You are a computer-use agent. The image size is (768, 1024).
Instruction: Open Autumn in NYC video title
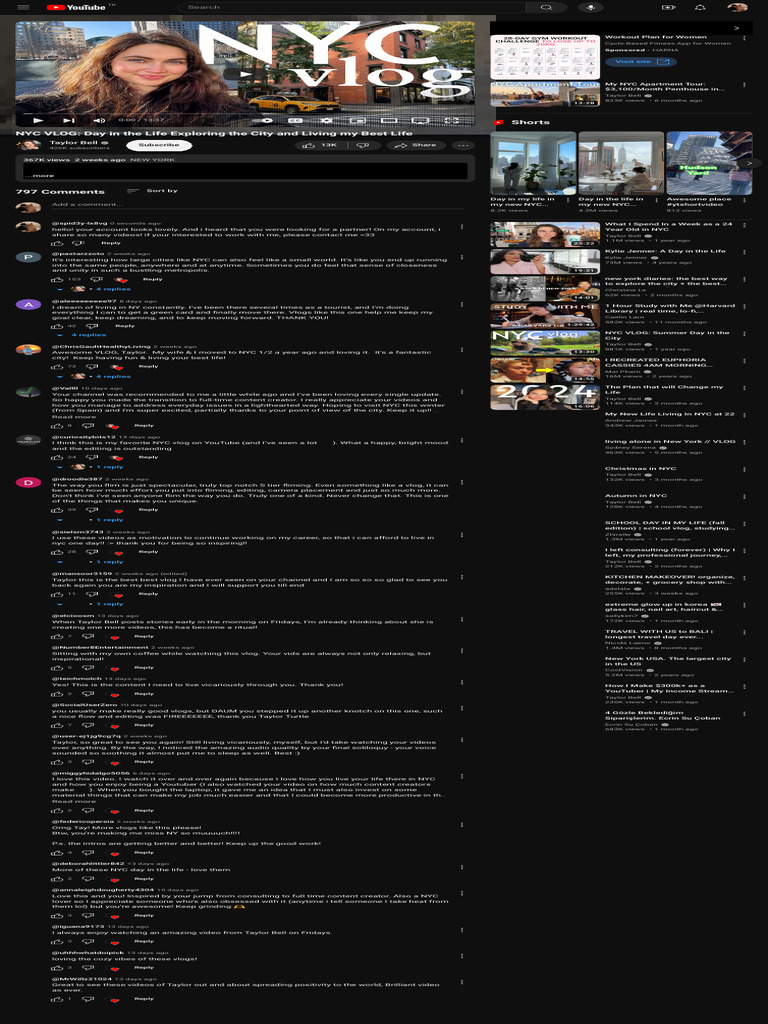click(x=635, y=496)
